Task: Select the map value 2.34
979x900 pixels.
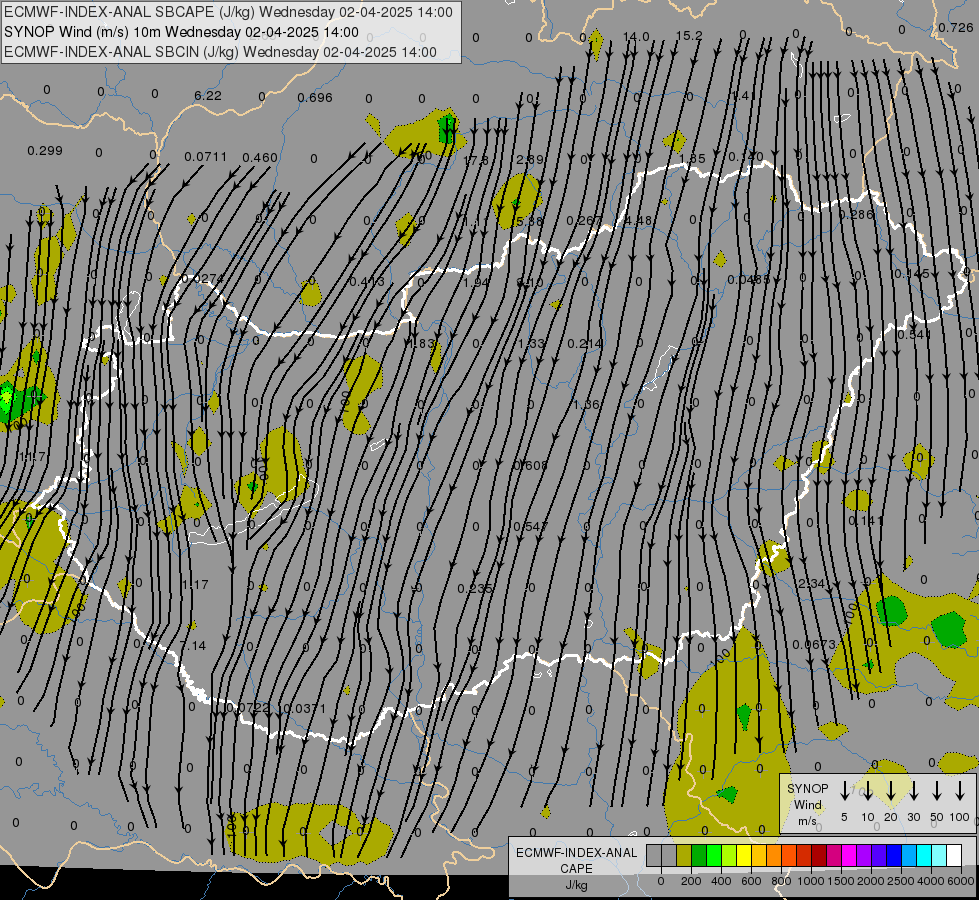Action: 812,583
